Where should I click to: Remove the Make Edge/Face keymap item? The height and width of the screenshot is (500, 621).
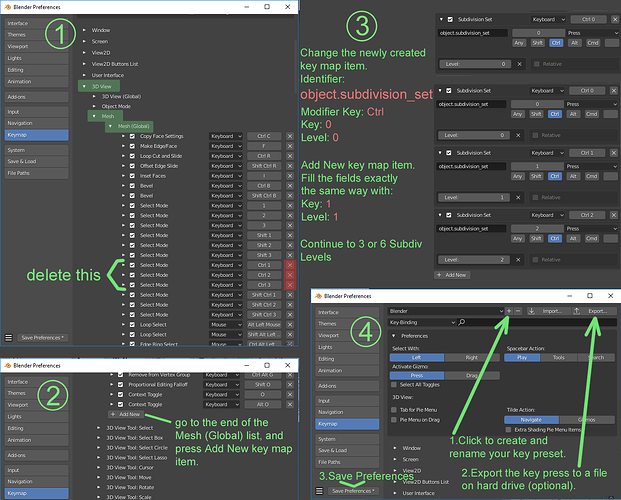(290, 146)
